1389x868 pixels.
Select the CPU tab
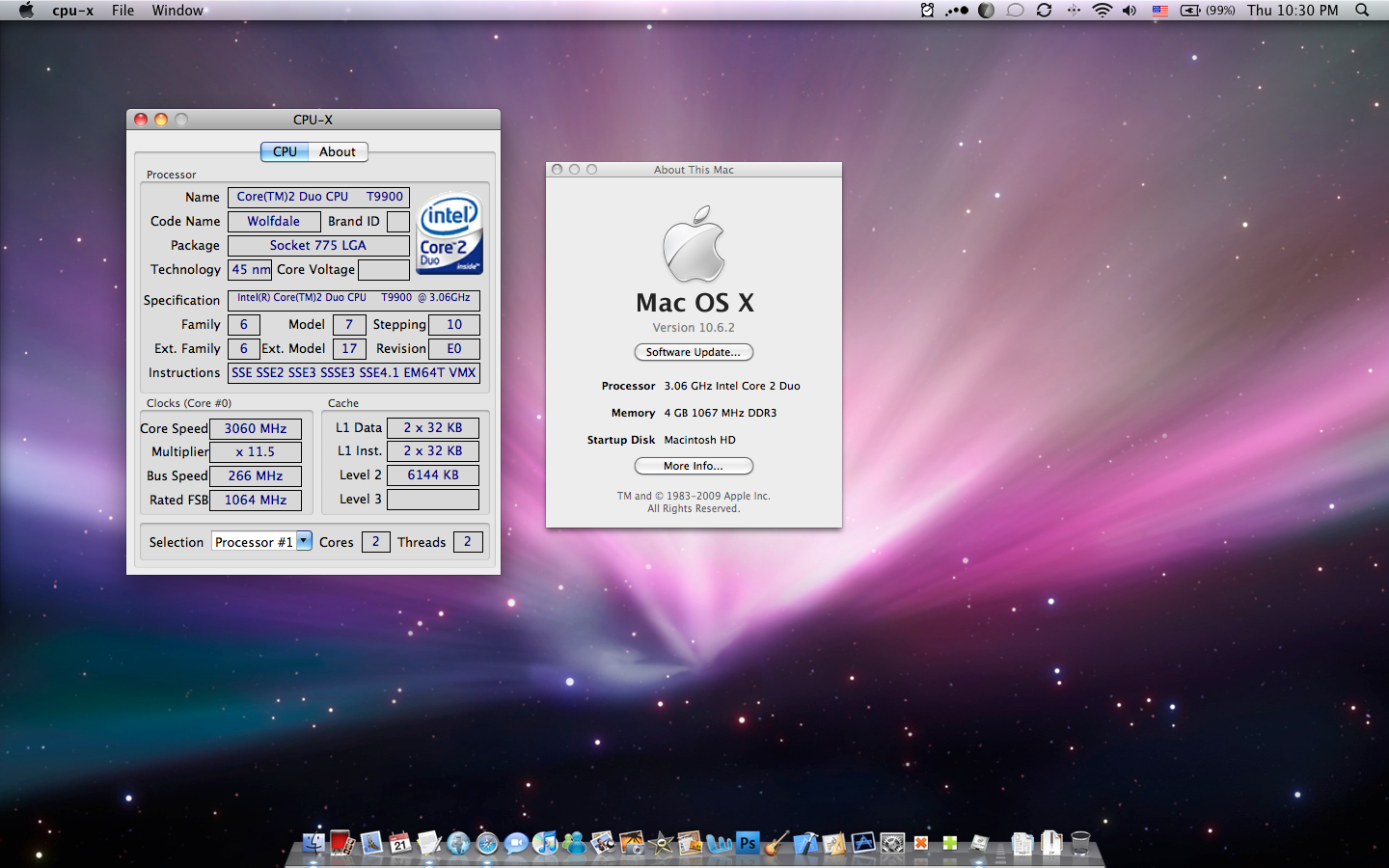[285, 151]
